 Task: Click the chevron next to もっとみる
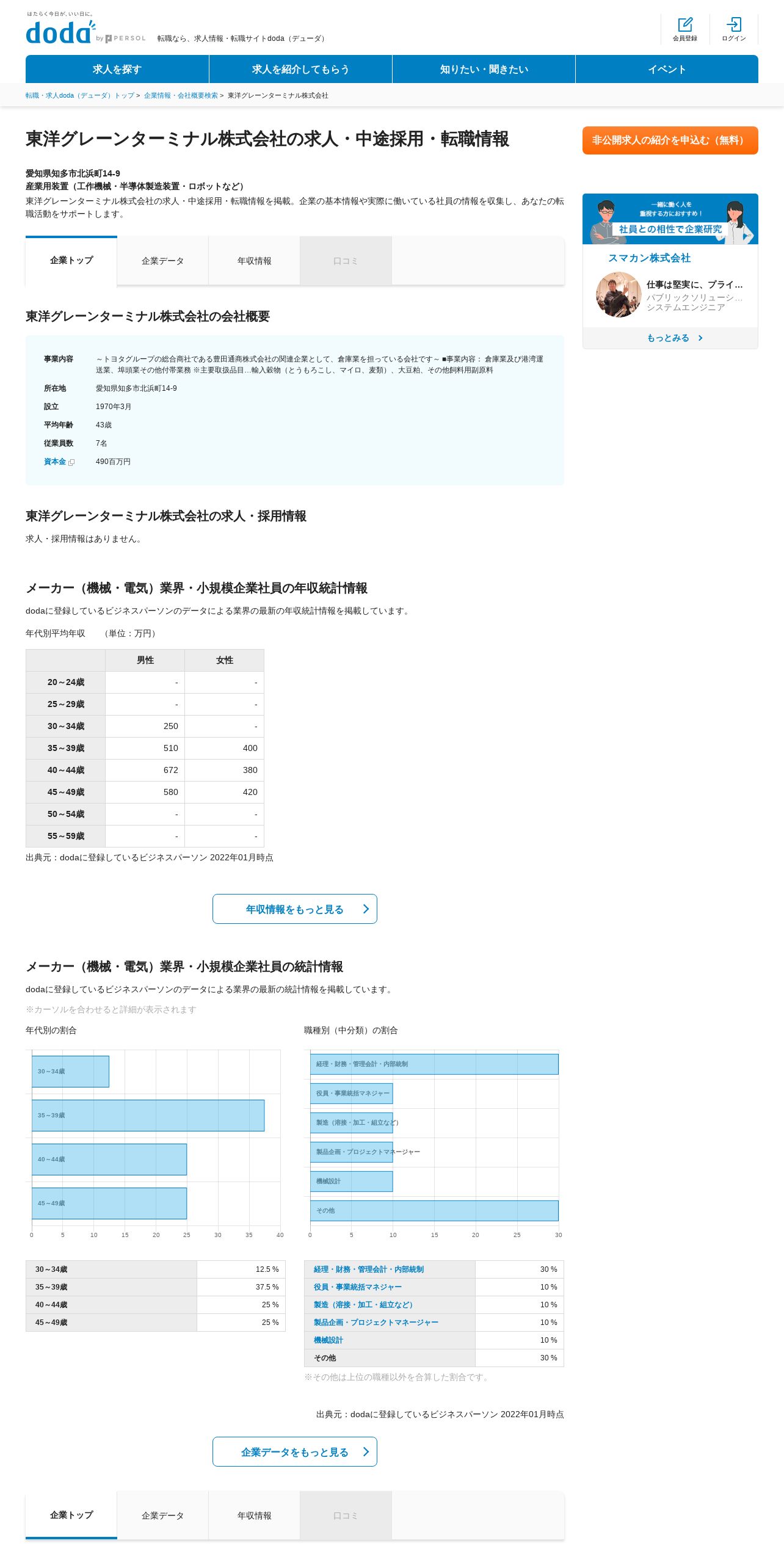(x=700, y=338)
